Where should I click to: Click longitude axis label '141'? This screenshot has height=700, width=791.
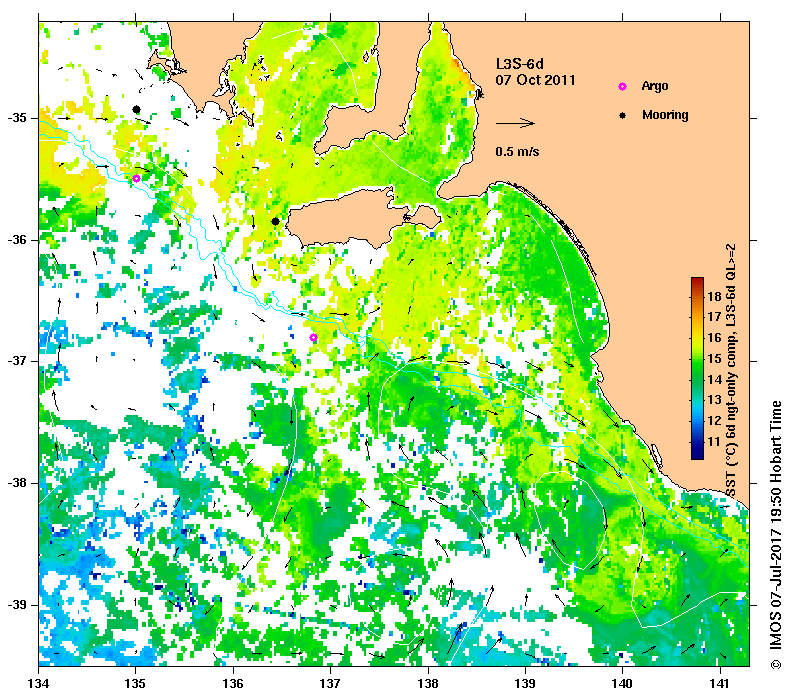point(720,684)
